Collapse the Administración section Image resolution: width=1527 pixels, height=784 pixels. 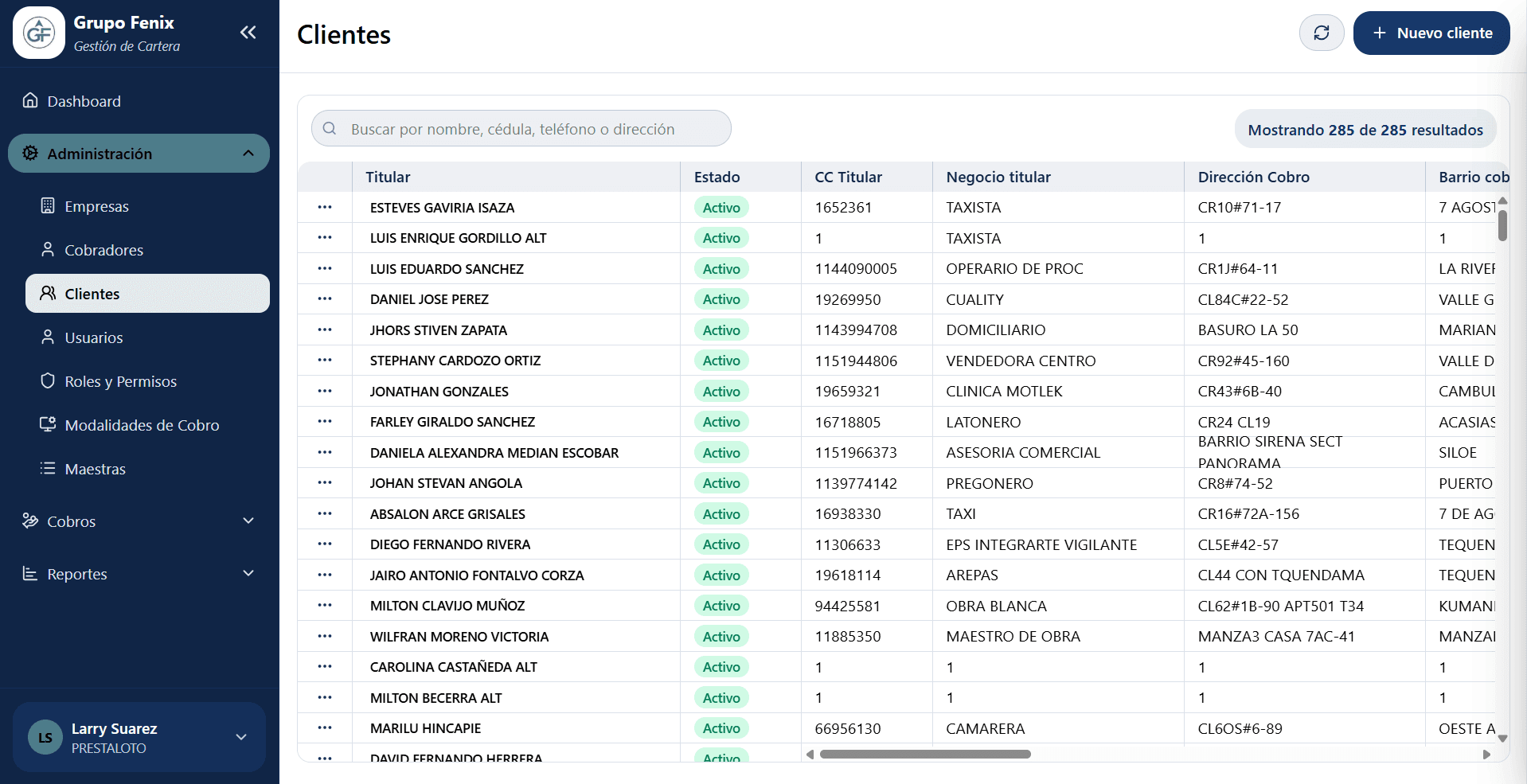pos(248,154)
